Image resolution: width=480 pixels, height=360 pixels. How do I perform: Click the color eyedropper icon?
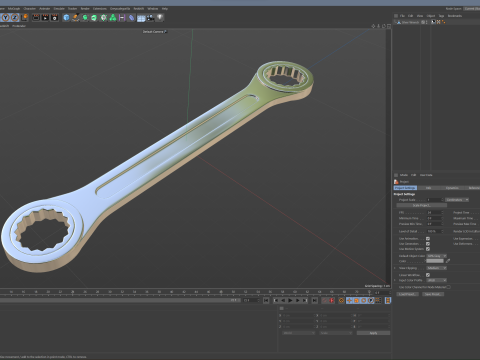click(x=448, y=261)
